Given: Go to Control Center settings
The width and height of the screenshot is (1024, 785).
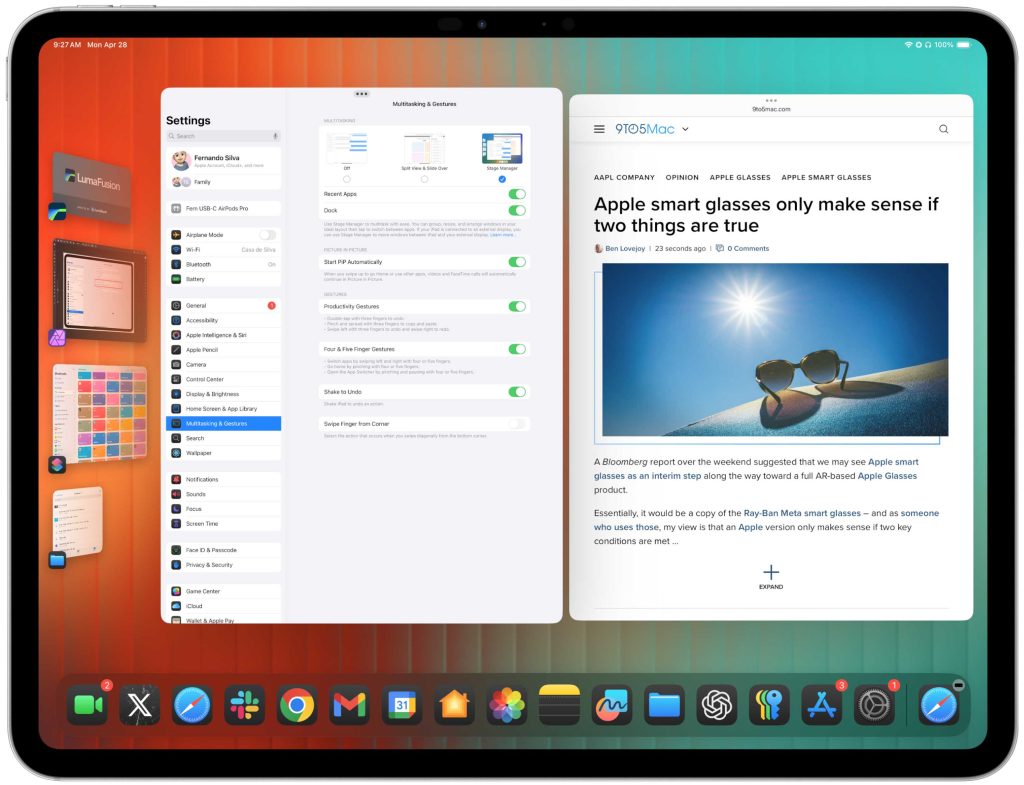Looking at the screenshot, I should (x=205, y=379).
